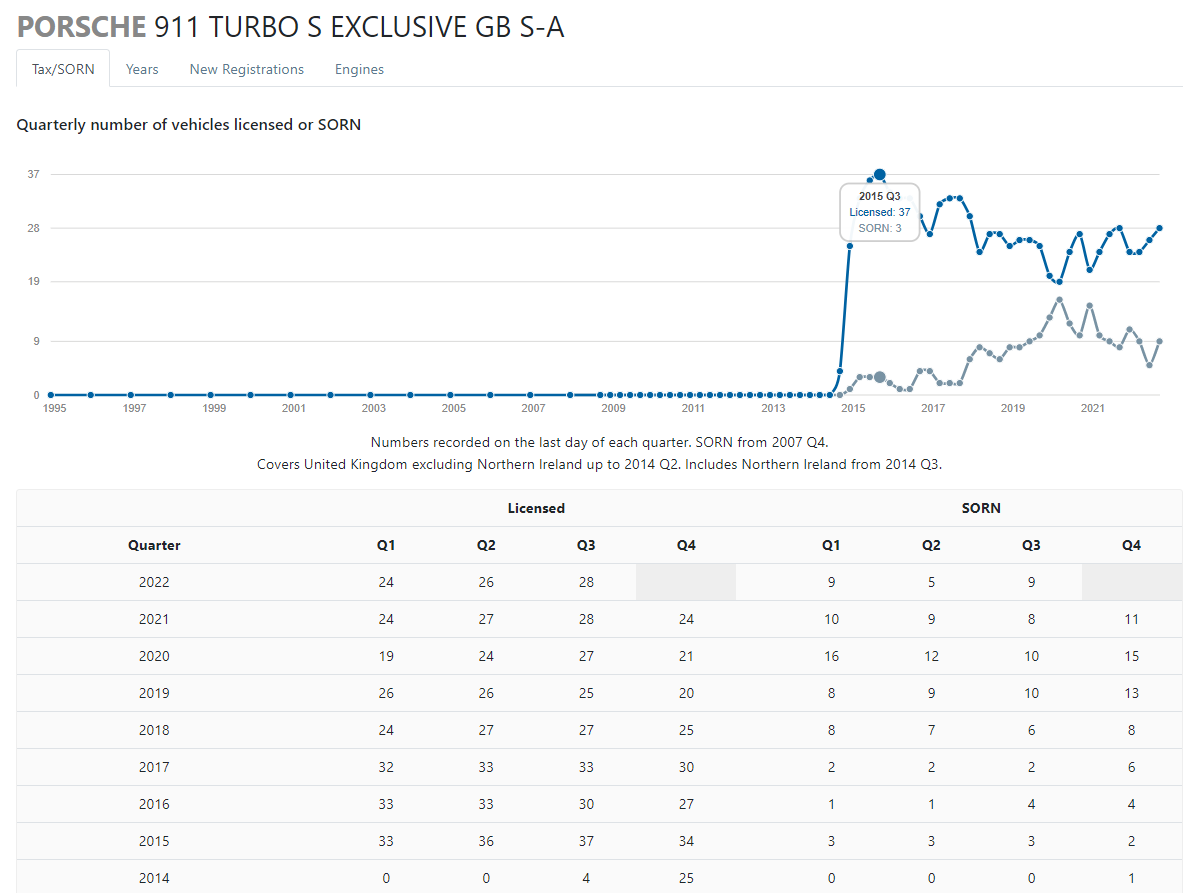
Task: Select the 2022 row label
Action: (154, 582)
